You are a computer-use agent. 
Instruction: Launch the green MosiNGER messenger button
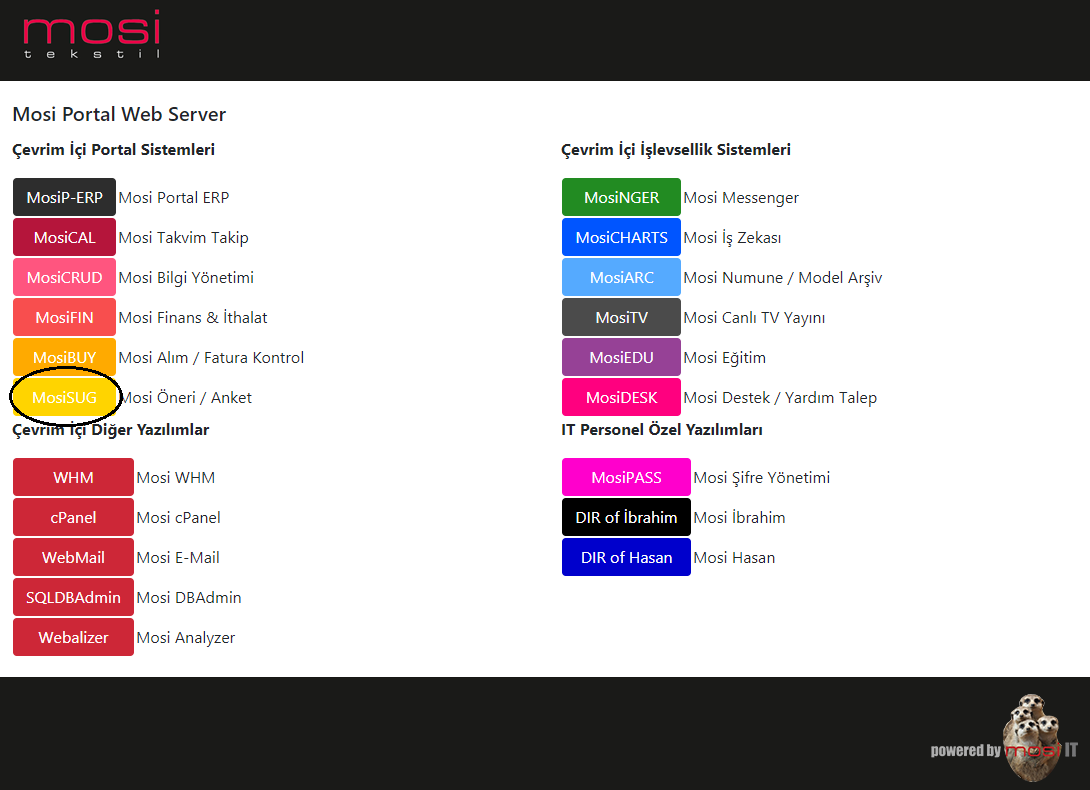click(x=621, y=198)
